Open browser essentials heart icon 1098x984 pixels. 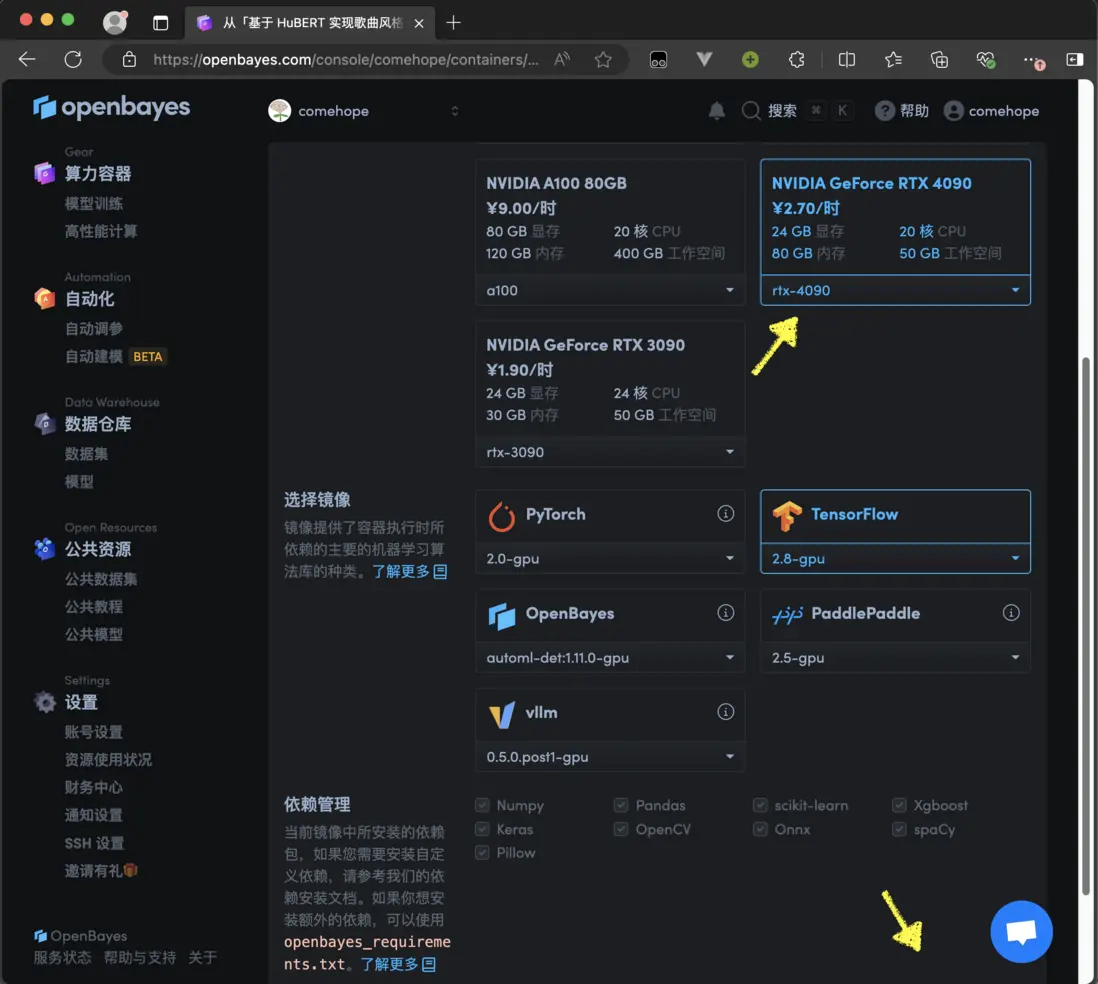pos(985,60)
